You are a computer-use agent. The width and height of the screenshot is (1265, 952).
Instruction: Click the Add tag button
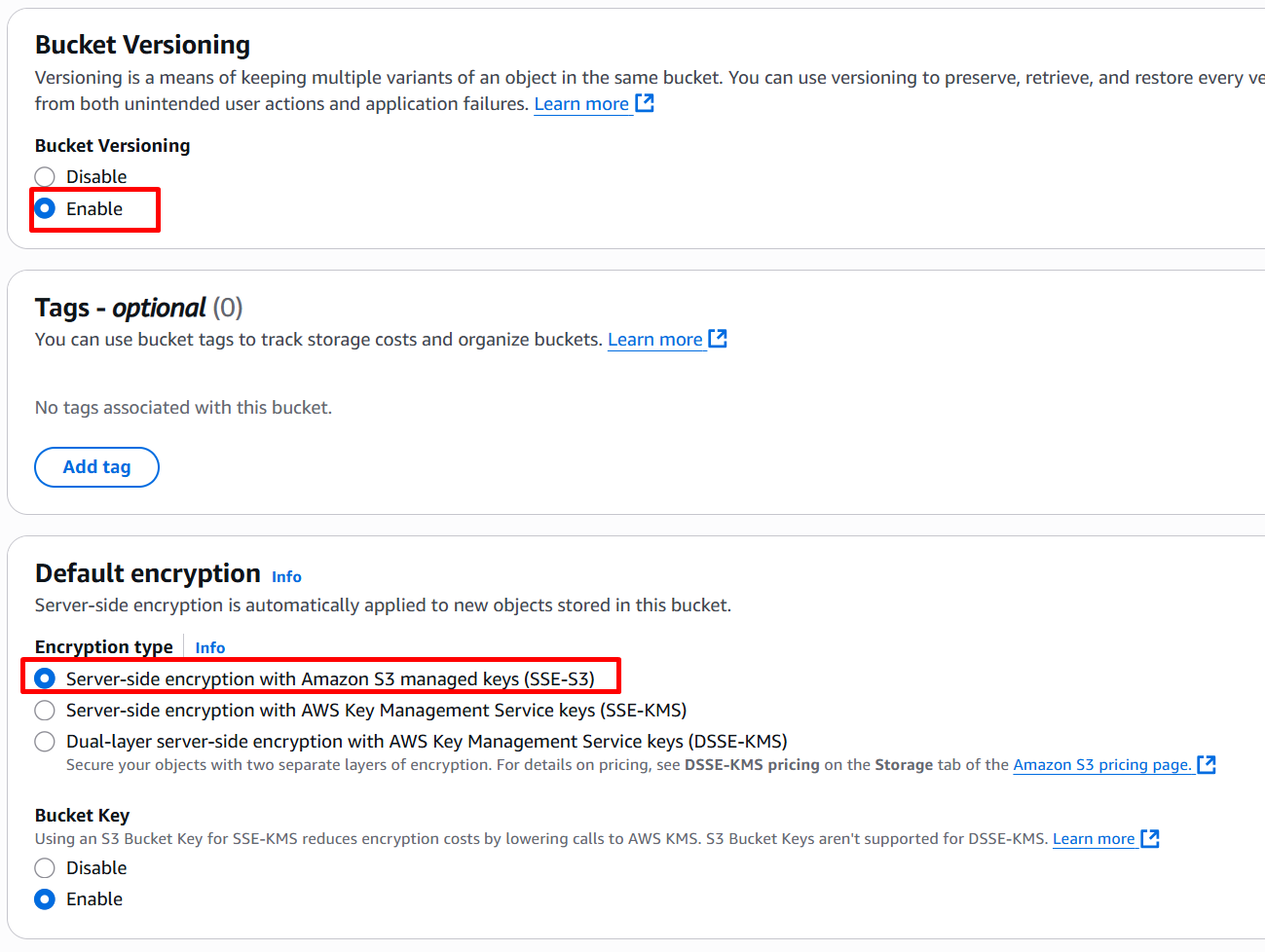click(96, 467)
